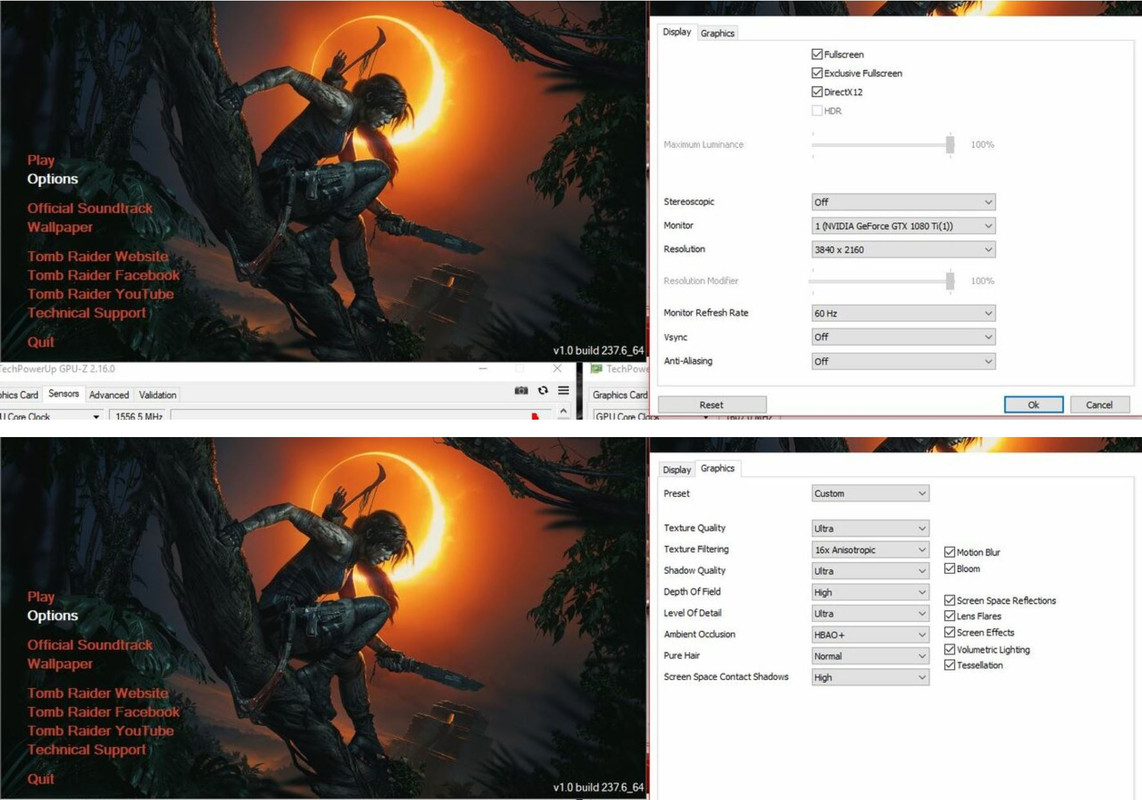Expand the Resolution dropdown set to 3840 x 2160
Screen dimensions: 1142x800
click(903, 249)
